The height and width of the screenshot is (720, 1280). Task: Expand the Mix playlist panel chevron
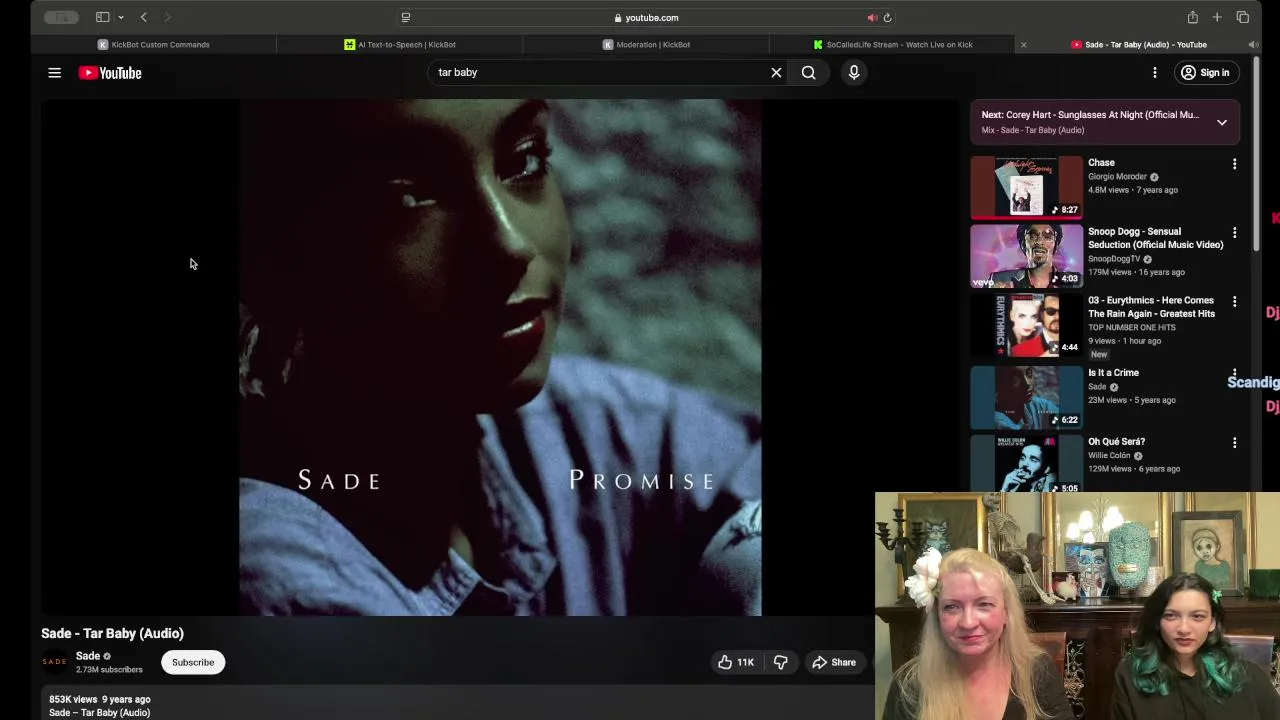tap(1222, 122)
